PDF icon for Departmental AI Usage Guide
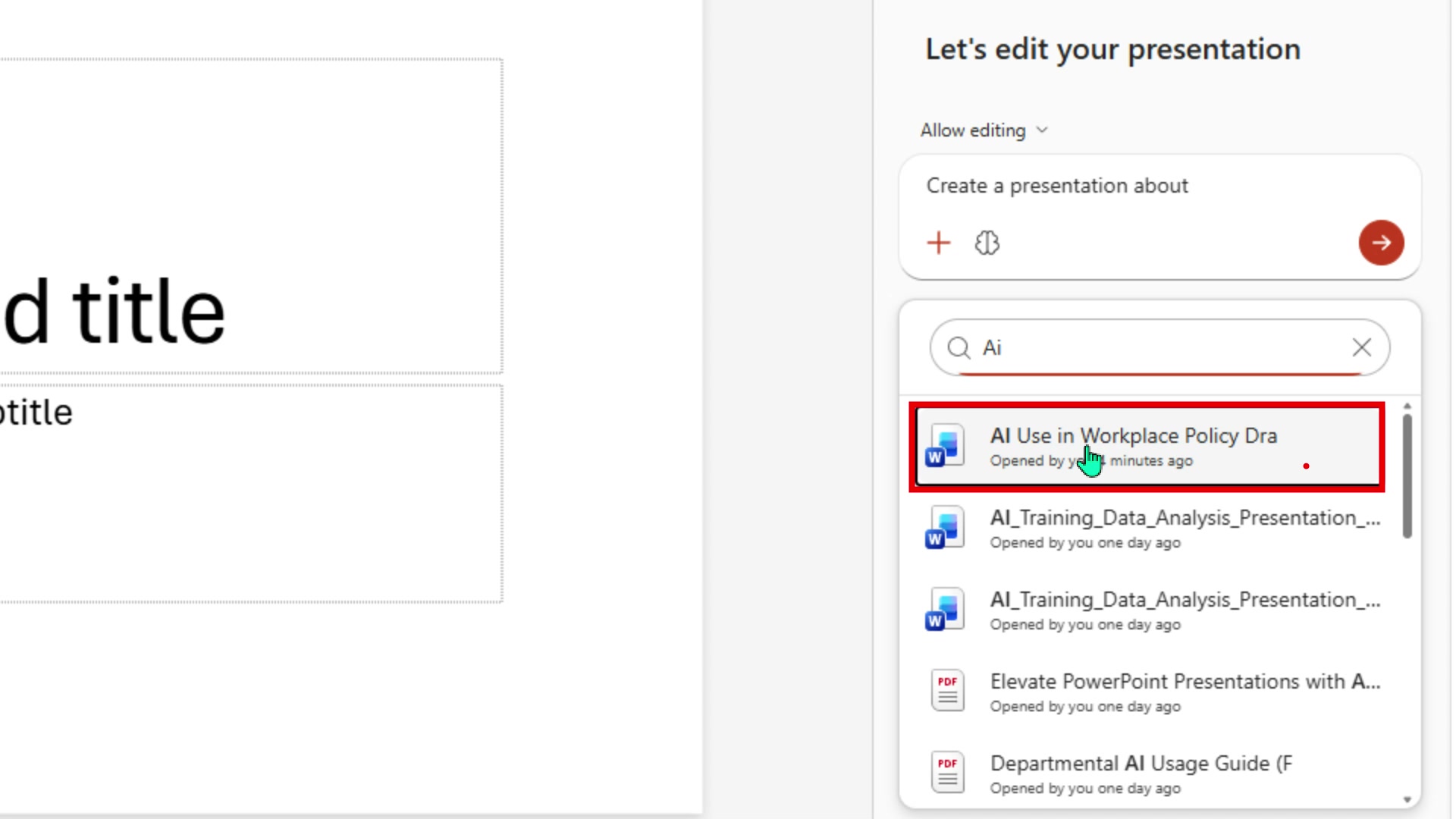Viewport: 1456px width, 819px height. click(947, 772)
